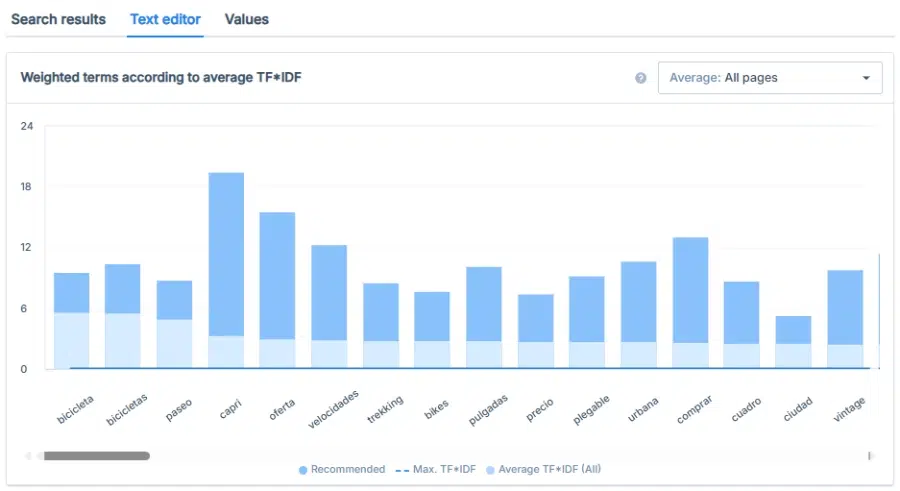Toggle the Recommended legend item

coord(347,469)
